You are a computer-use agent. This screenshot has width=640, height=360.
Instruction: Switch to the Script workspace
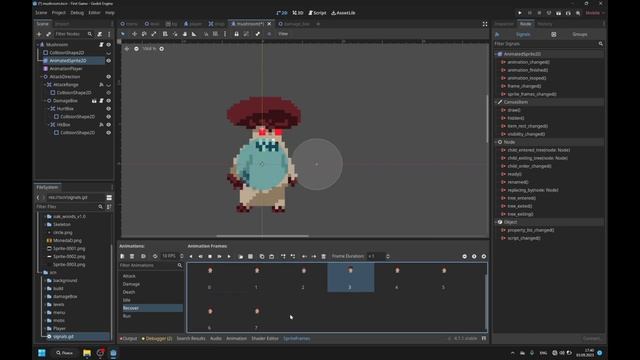pyautogui.click(x=318, y=13)
